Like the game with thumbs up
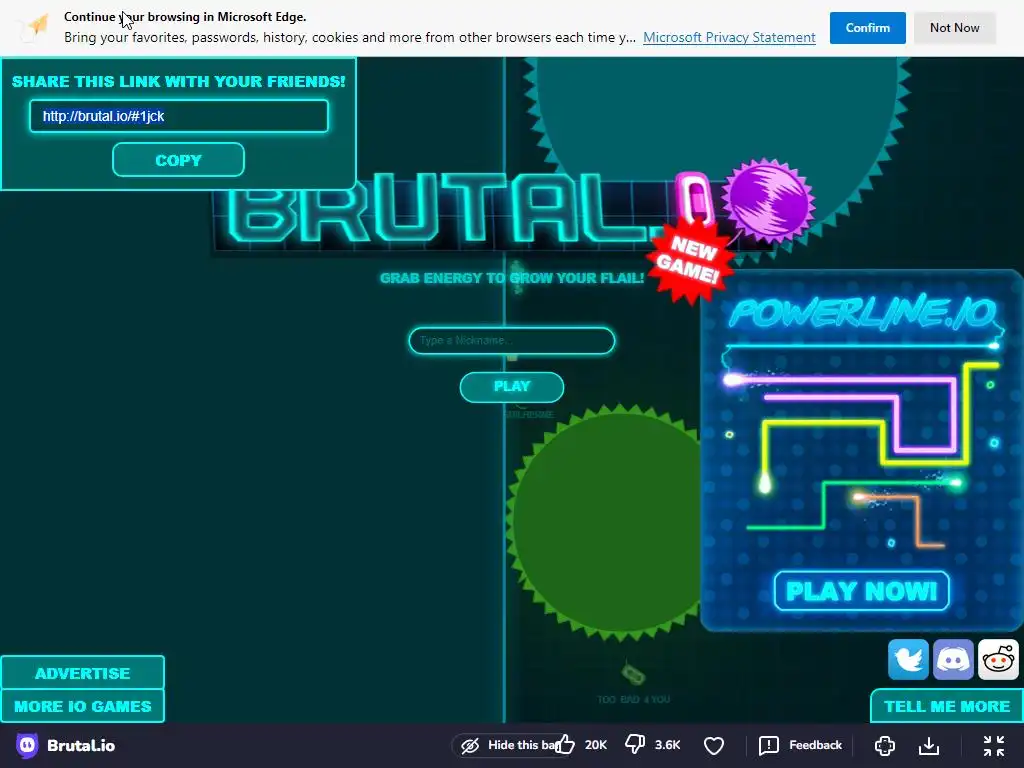1024x768 pixels. click(x=565, y=744)
